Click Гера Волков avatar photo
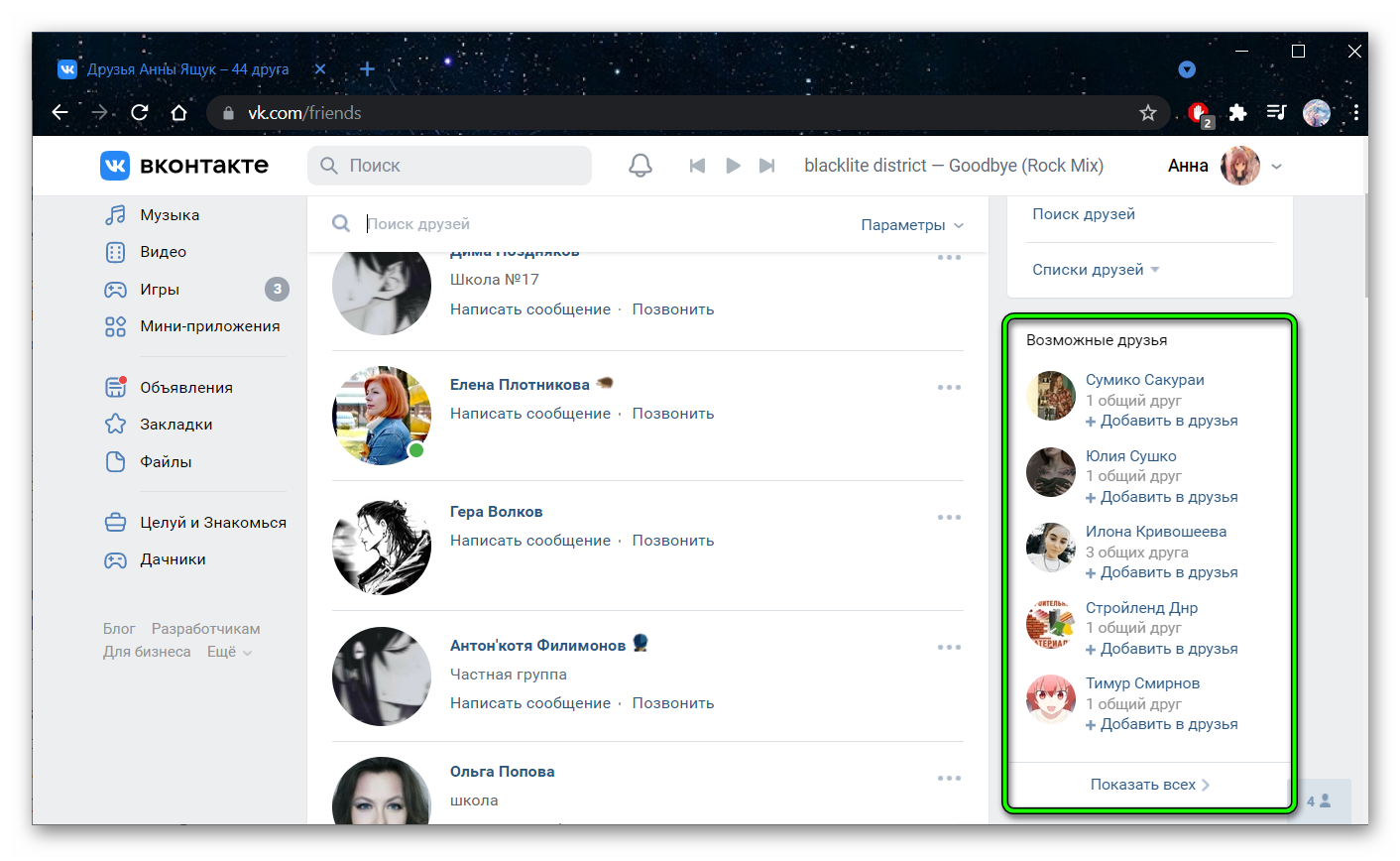 pos(382,546)
